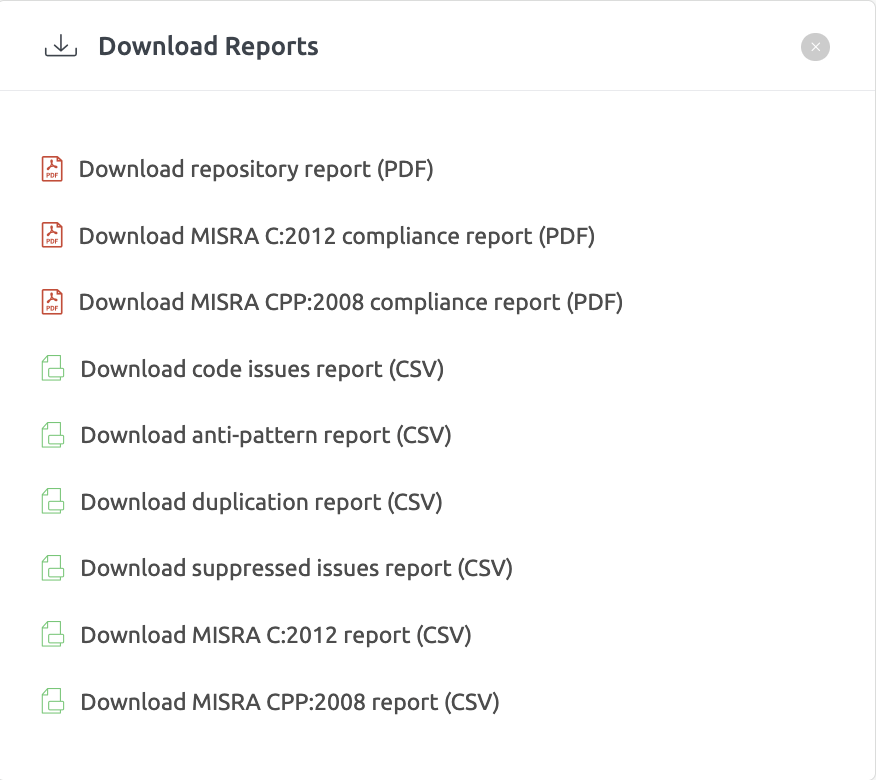
Task: Download the MISRA CPP:2008 CSV report
Action: (290, 701)
